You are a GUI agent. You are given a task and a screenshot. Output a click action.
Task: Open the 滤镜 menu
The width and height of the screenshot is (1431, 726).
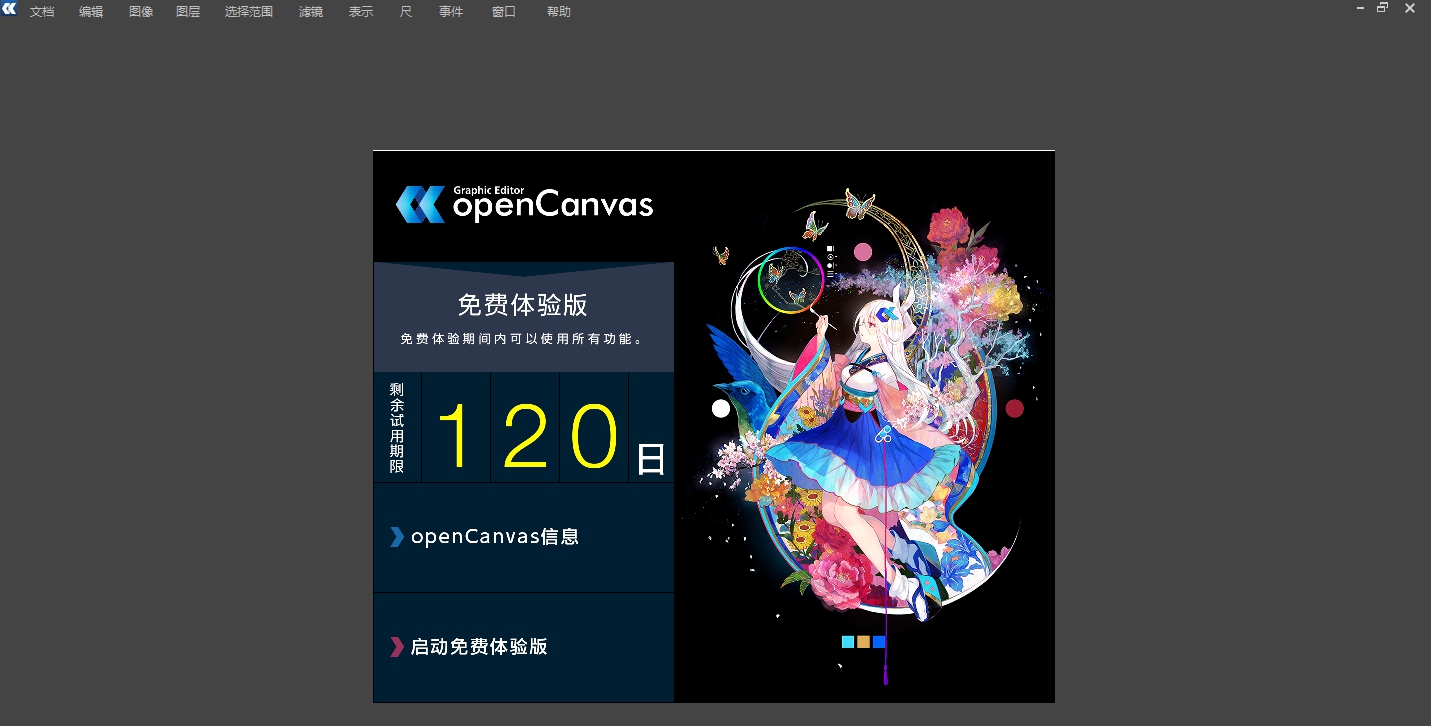pos(311,12)
